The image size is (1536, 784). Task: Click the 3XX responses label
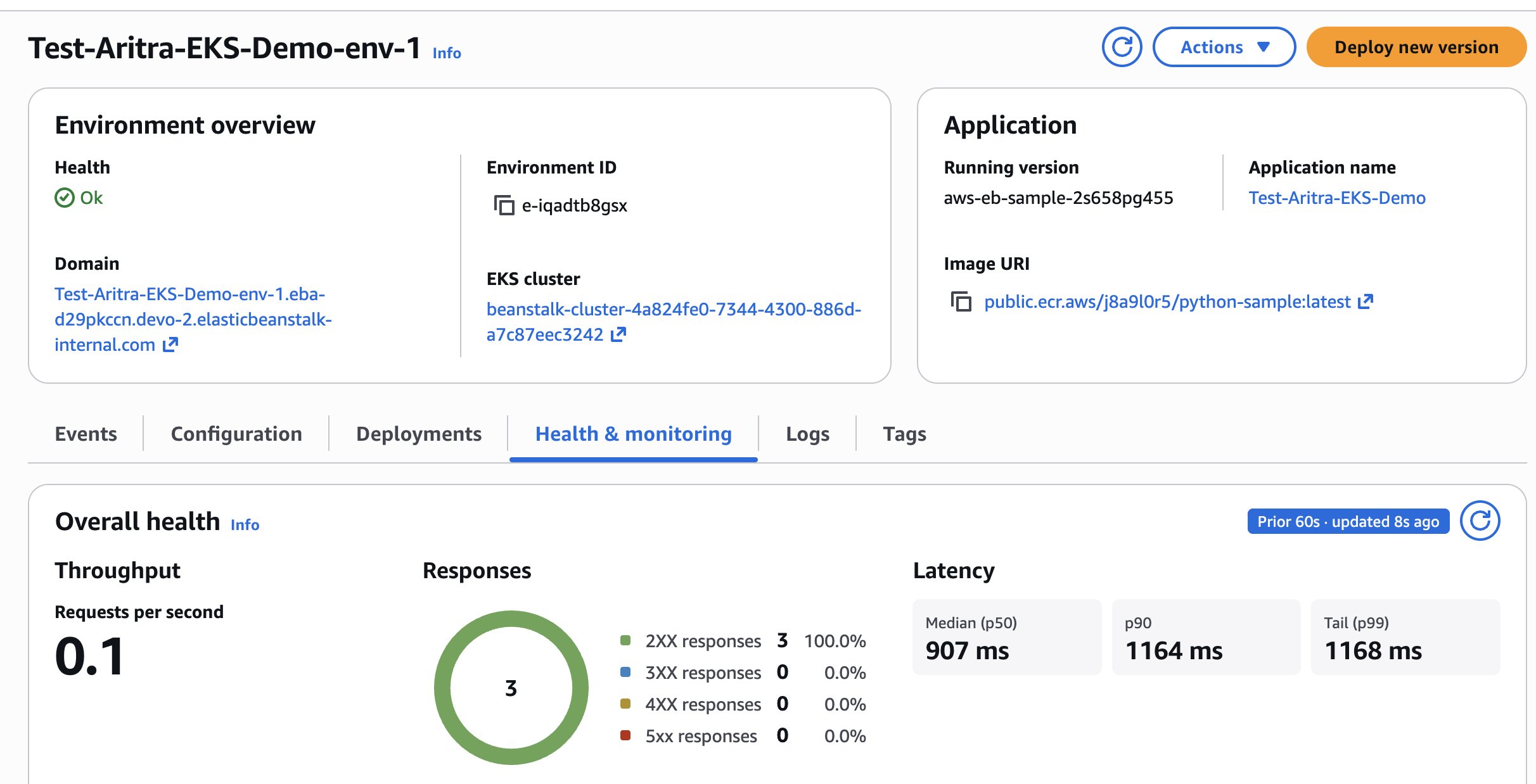[x=703, y=673]
